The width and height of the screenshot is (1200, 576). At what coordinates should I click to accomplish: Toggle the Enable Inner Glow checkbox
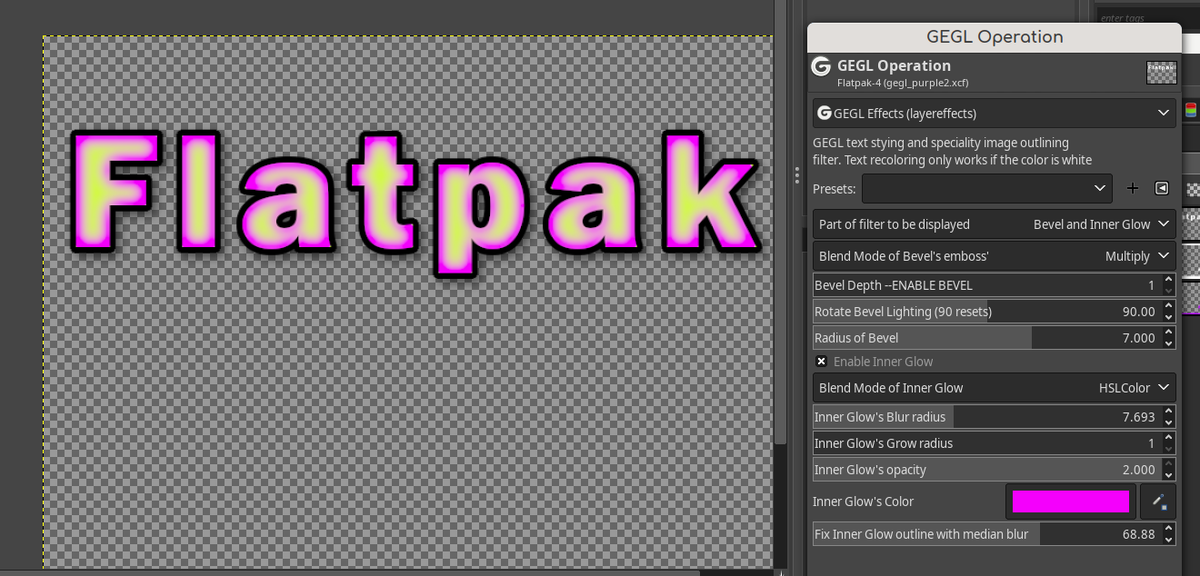821,361
